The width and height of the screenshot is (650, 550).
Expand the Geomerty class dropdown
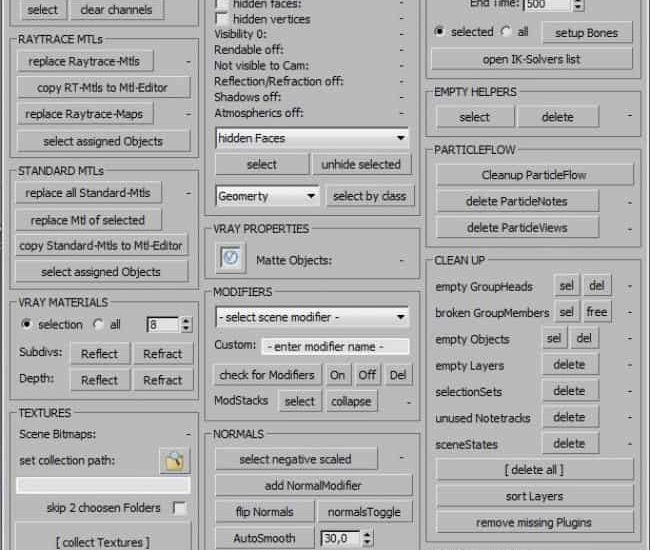267,196
